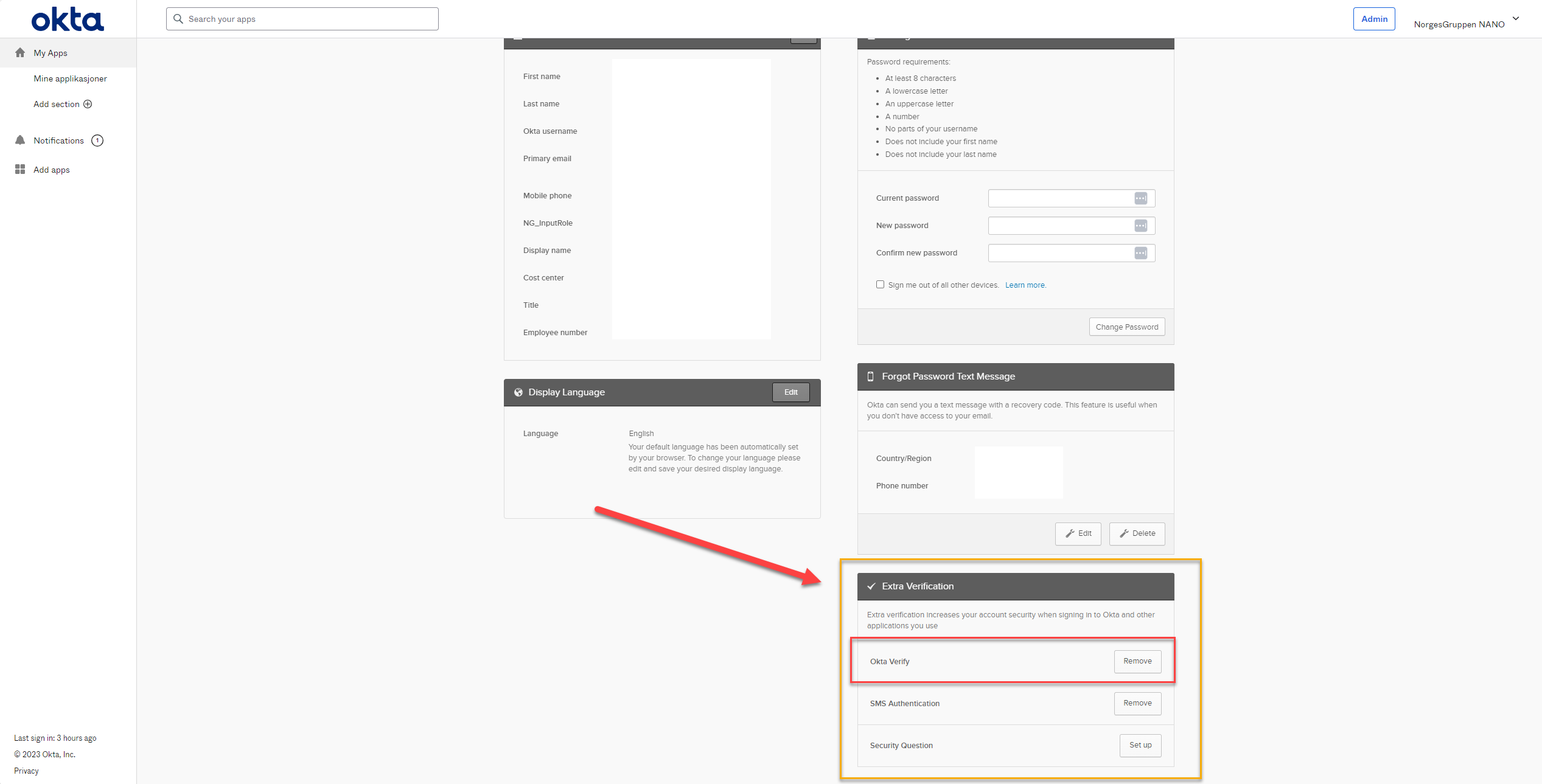Open Mine applikasjoner section

pos(70,78)
